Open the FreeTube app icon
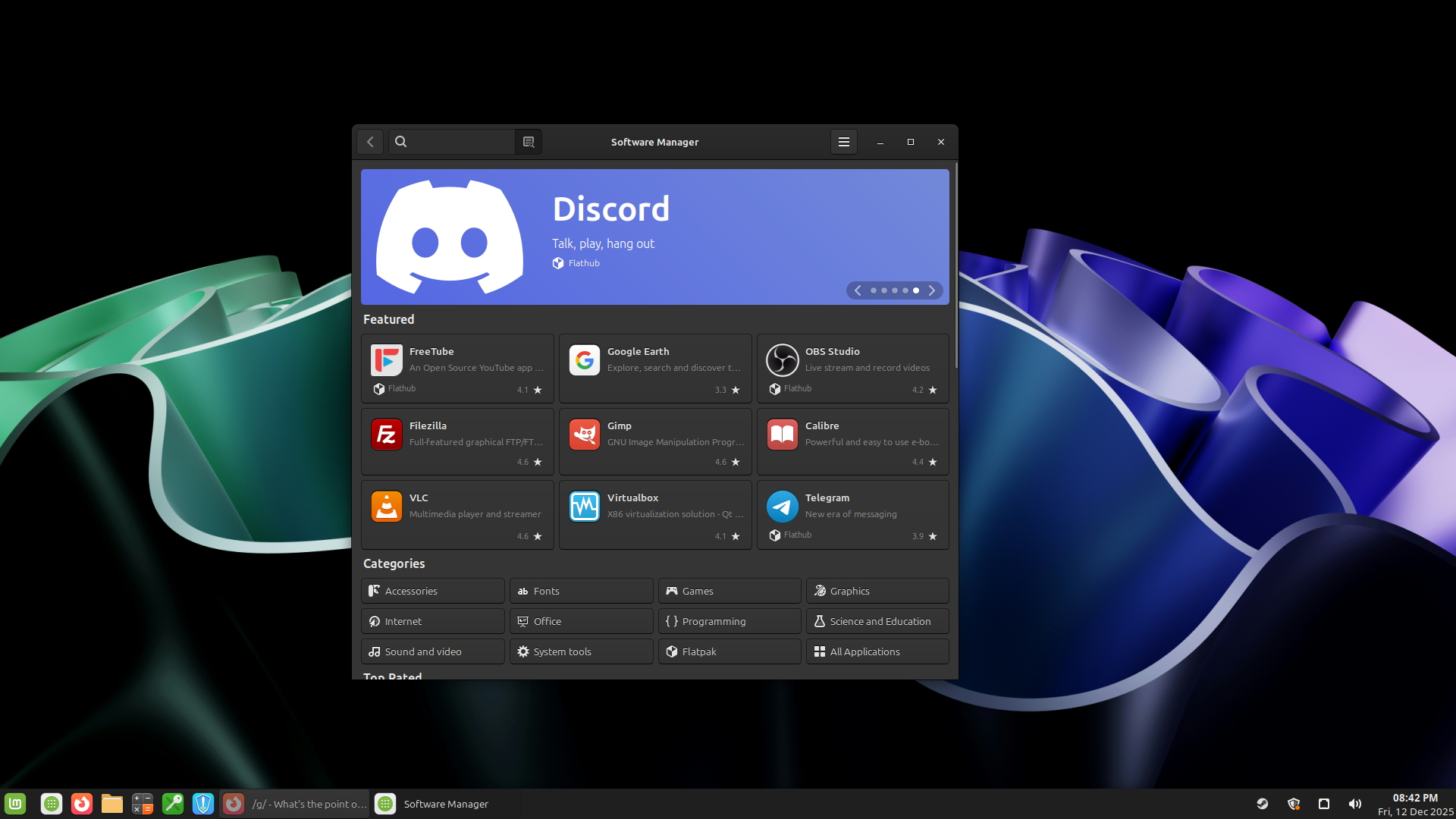The image size is (1456, 819). point(386,360)
